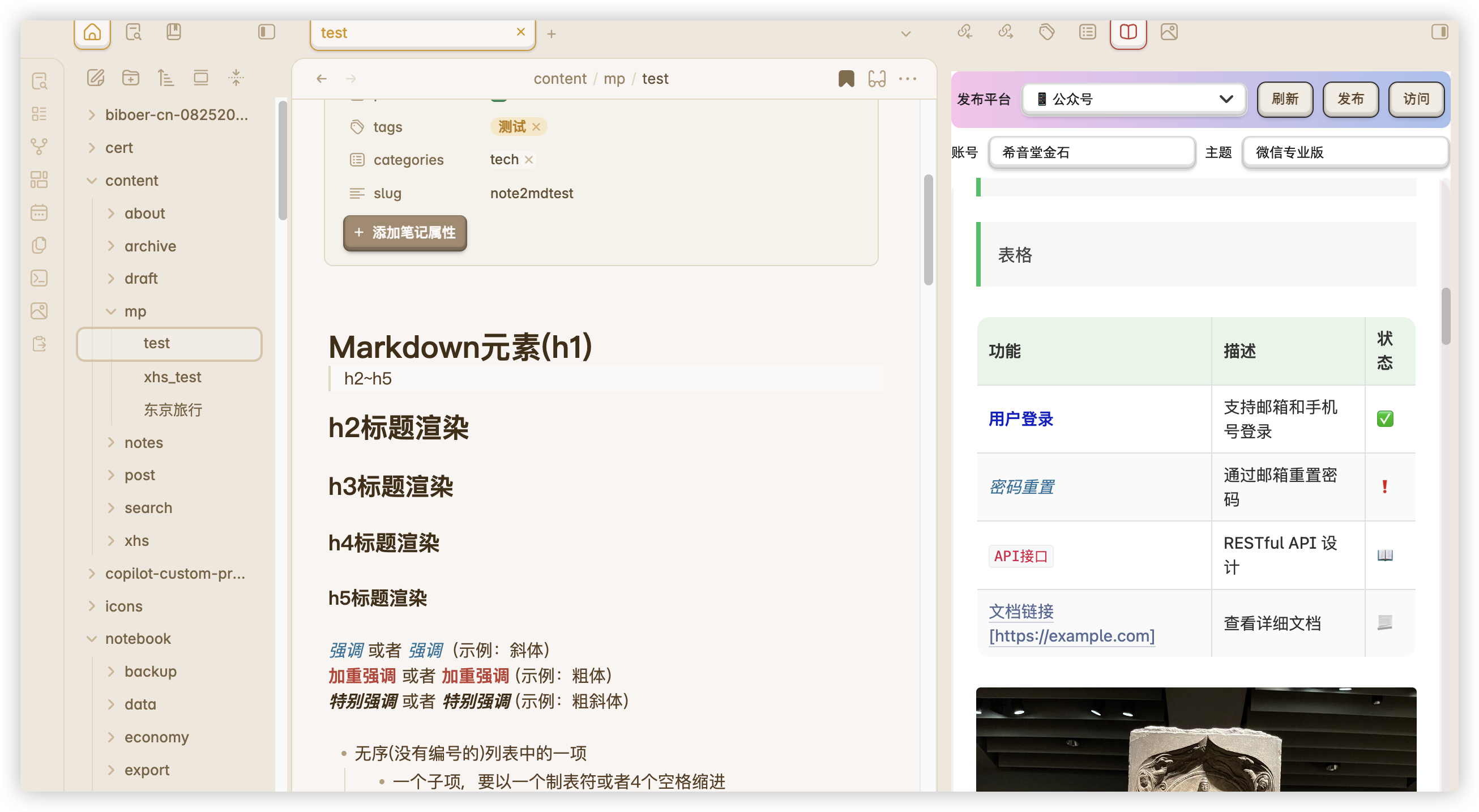Open the terminal icon in ribbon
Viewport: 1479px width, 812px height.
pos(39,279)
